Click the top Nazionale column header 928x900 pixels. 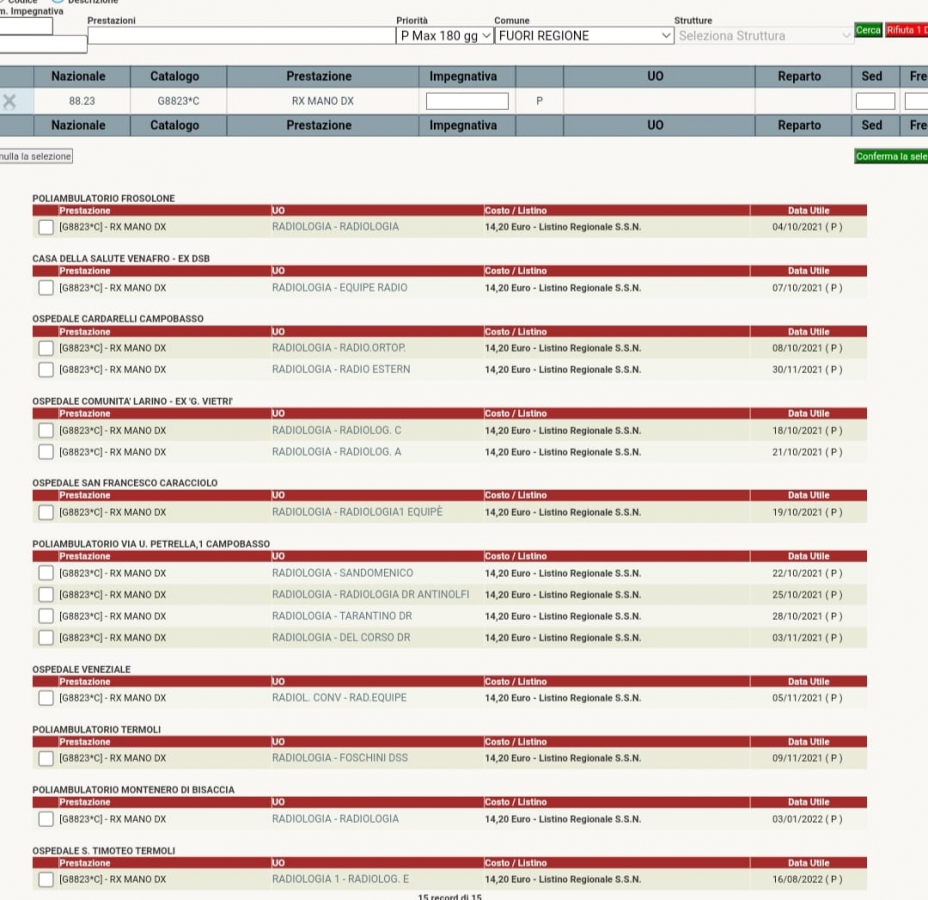pyautogui.click(x=78, y=77)
